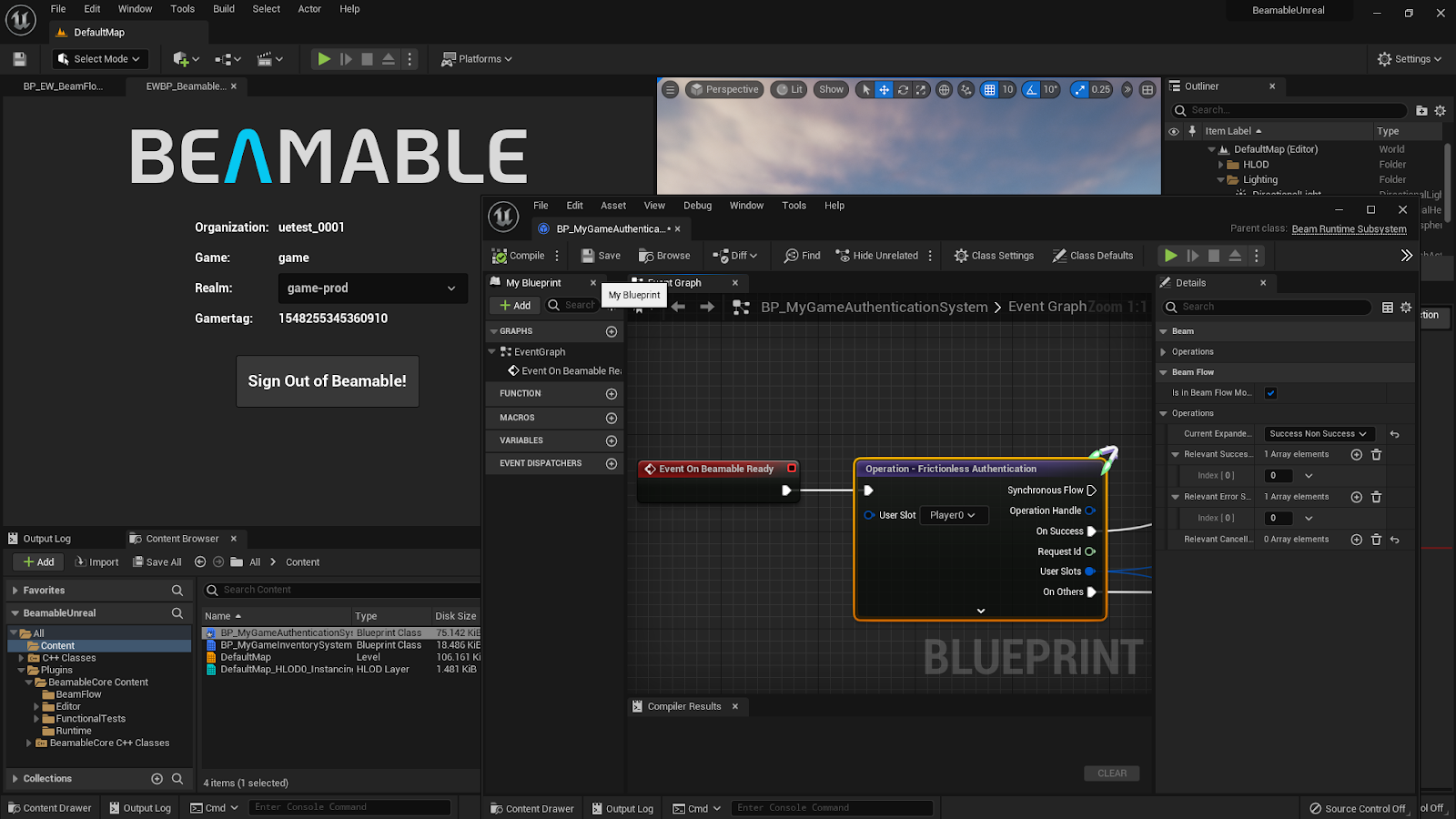This screenshot has height=819, width=1456.
Task: Navigate forward in the graph editor
Action: pyautogui.click(x=707, y=308)
